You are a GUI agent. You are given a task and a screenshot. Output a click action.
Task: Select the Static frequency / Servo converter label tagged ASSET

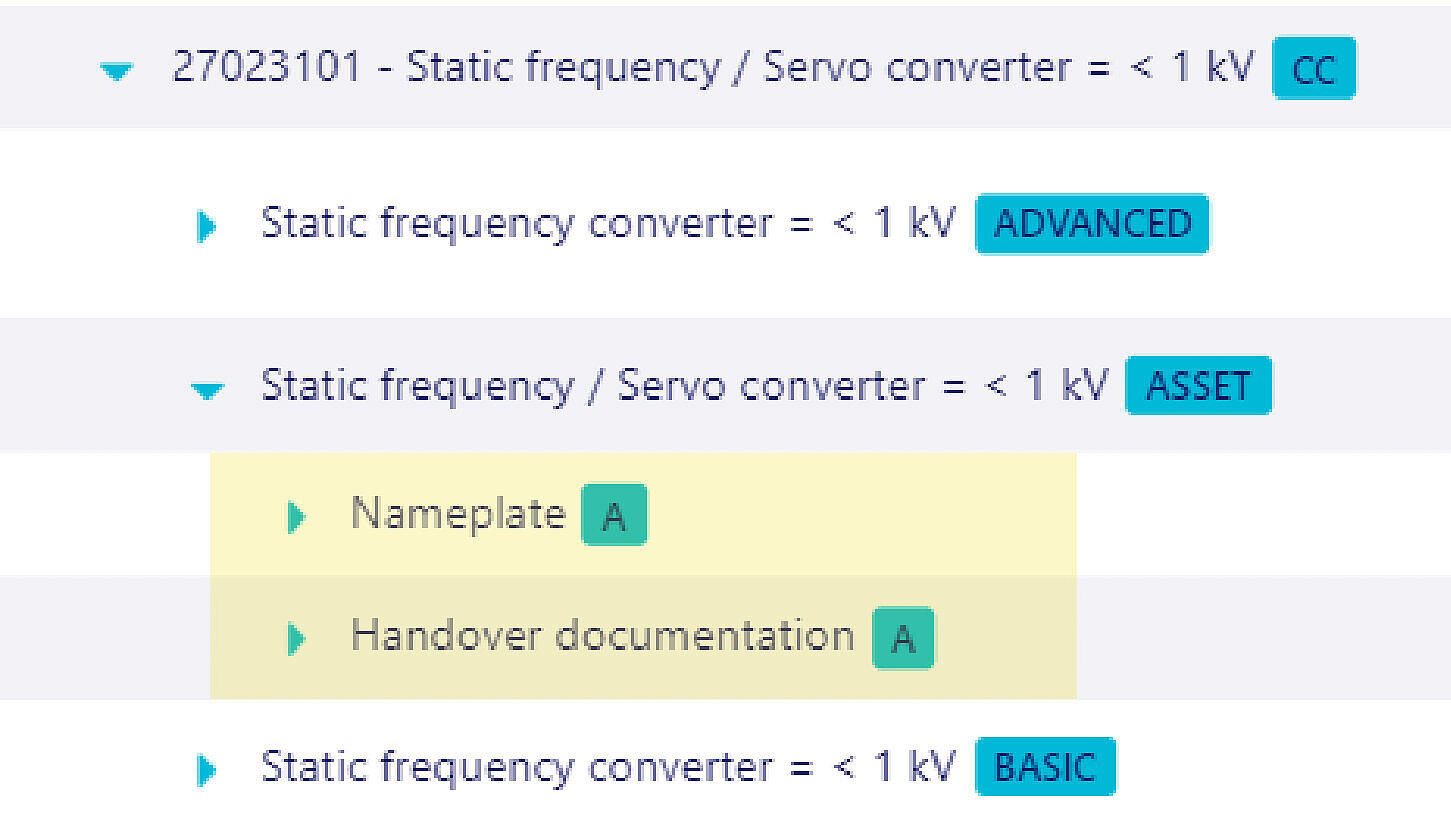tap(684, 385)
